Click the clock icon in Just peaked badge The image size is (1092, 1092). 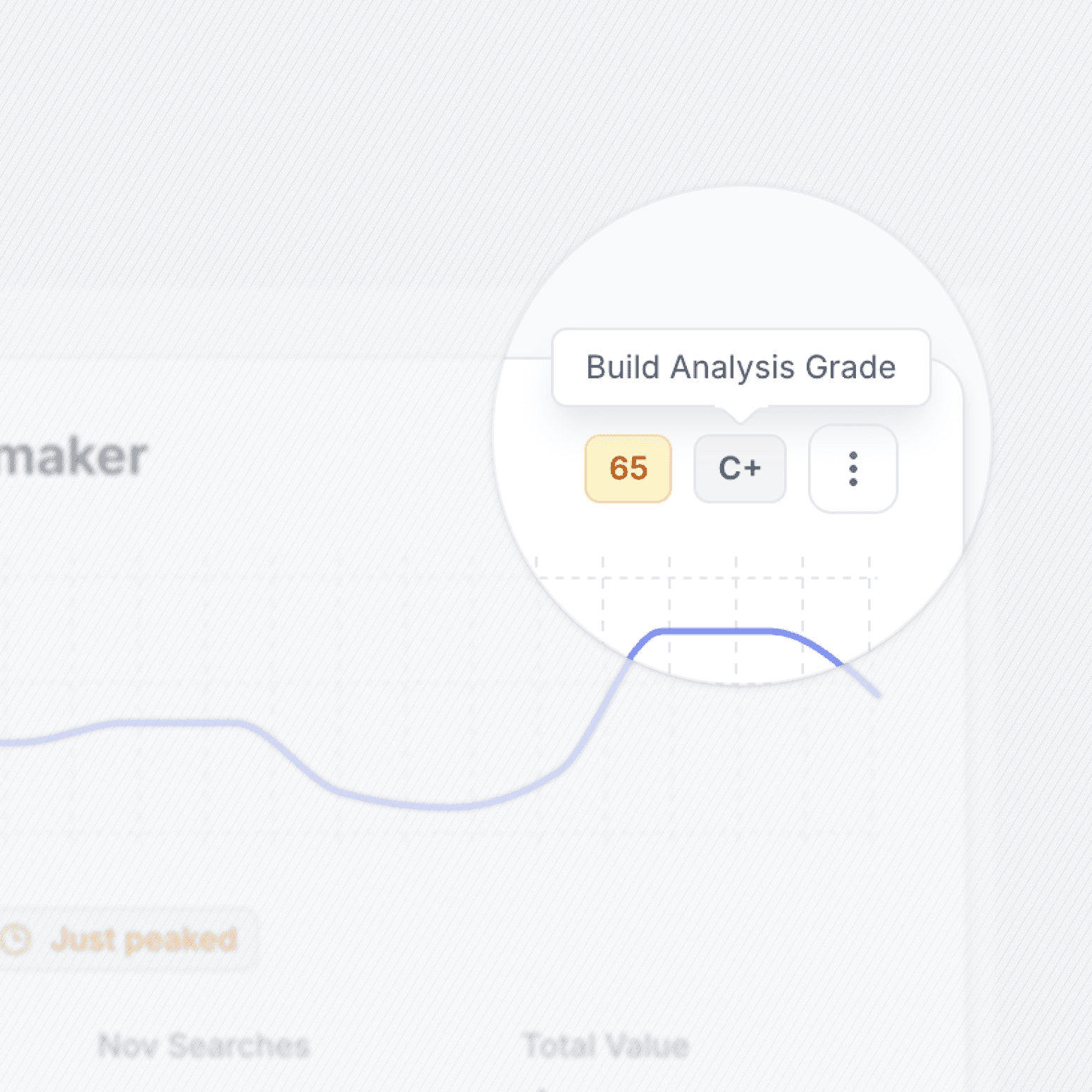click(x=16, y=939)
